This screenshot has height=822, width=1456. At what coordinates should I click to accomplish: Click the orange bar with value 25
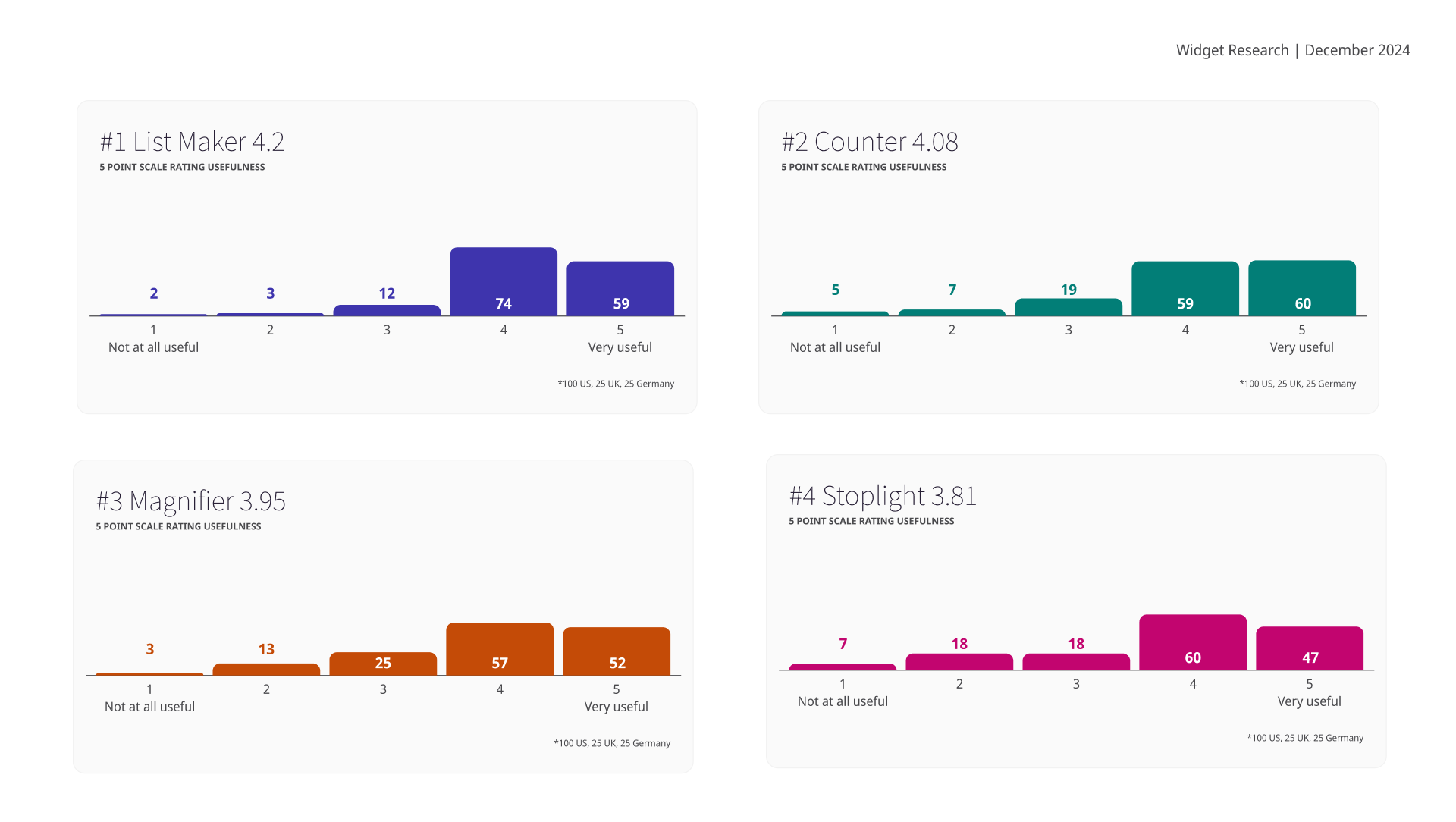tap(383, 664)
